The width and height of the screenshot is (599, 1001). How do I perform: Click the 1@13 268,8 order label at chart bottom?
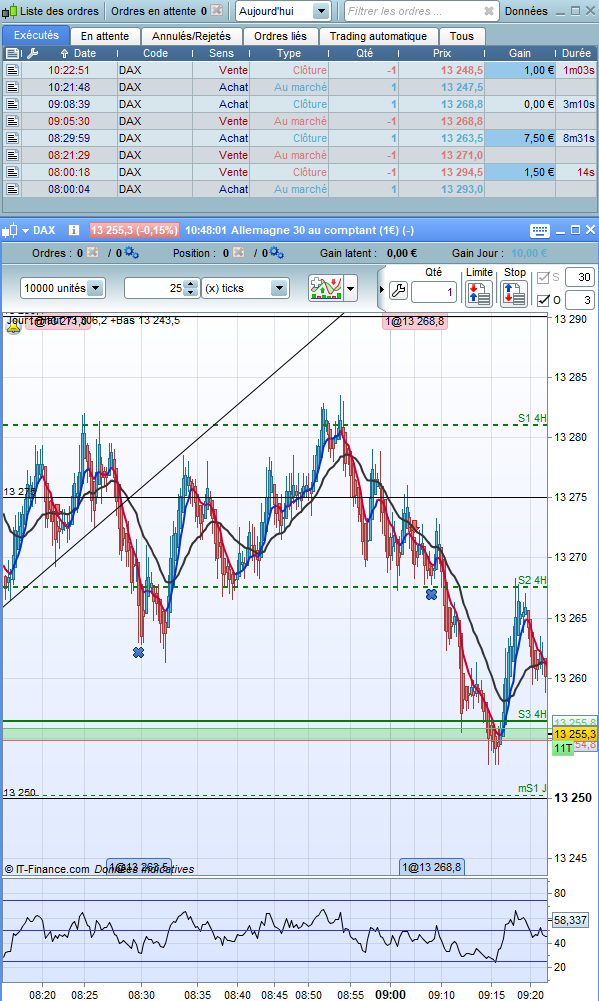point(432,867)
